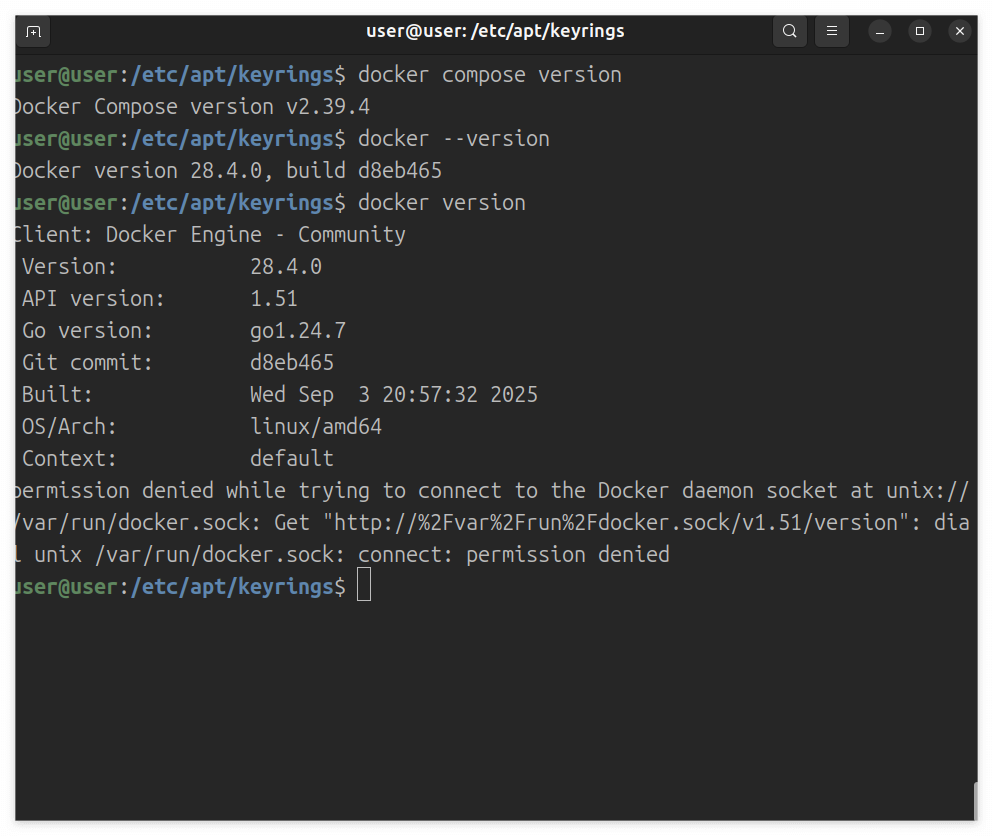This screenshot has width=993, height=836.
Task: Click the cursor at the last prompt
Action: [x=364, y=585]
